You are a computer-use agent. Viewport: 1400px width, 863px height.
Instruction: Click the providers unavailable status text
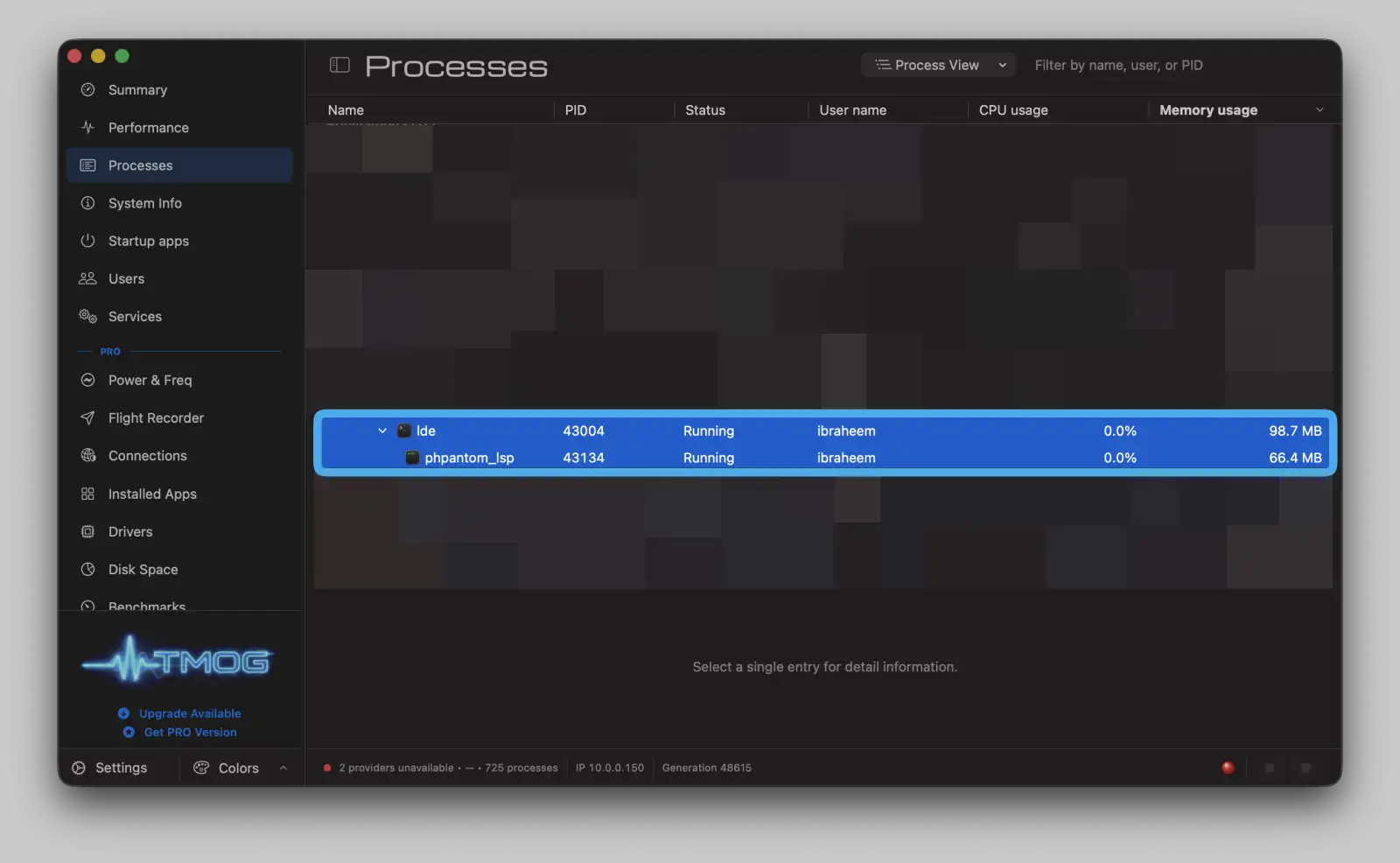tap(396, 768)
